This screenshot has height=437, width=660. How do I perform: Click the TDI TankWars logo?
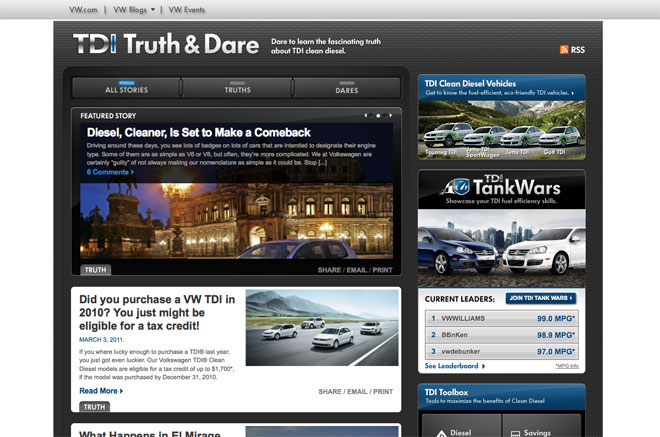click(x=501, y=186)
